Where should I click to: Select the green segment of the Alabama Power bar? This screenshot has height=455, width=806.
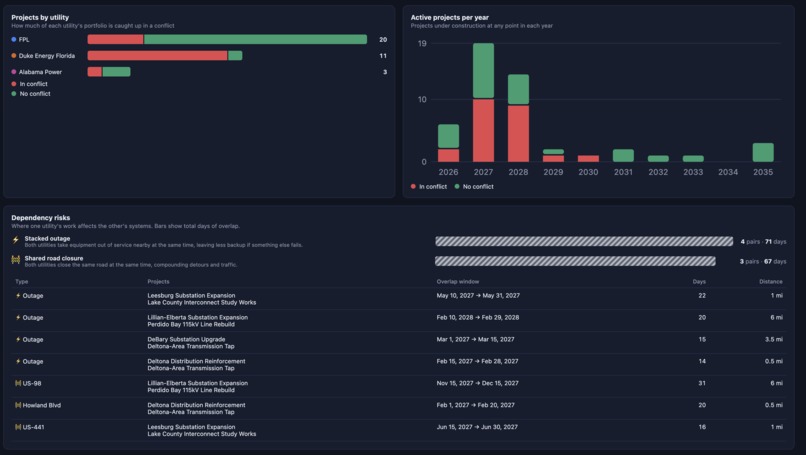click(117, 72)
